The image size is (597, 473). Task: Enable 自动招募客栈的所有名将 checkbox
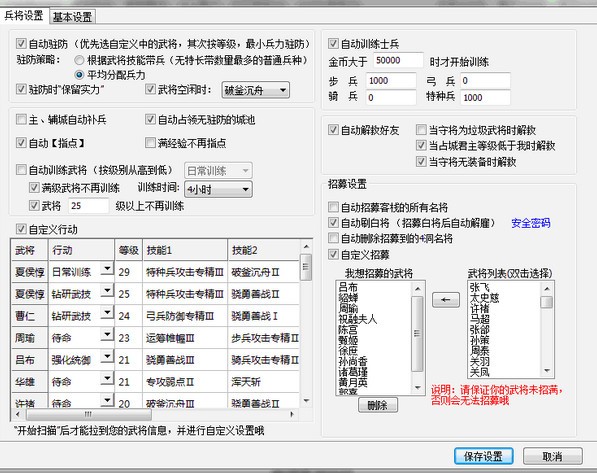click(333, 207)
